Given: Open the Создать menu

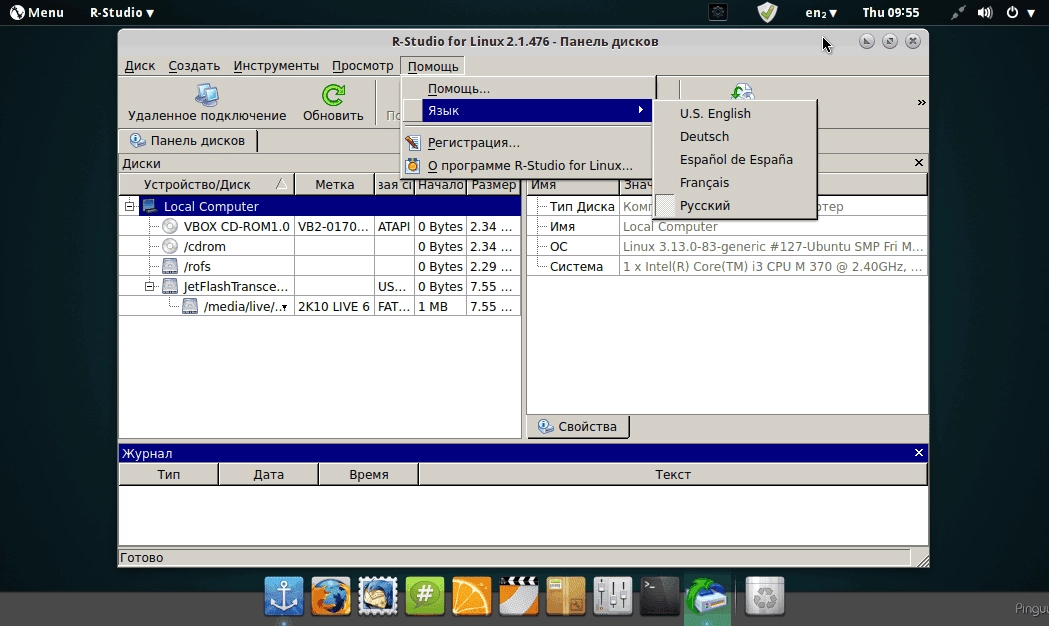Looking at the screenshot, I should 194,66.
